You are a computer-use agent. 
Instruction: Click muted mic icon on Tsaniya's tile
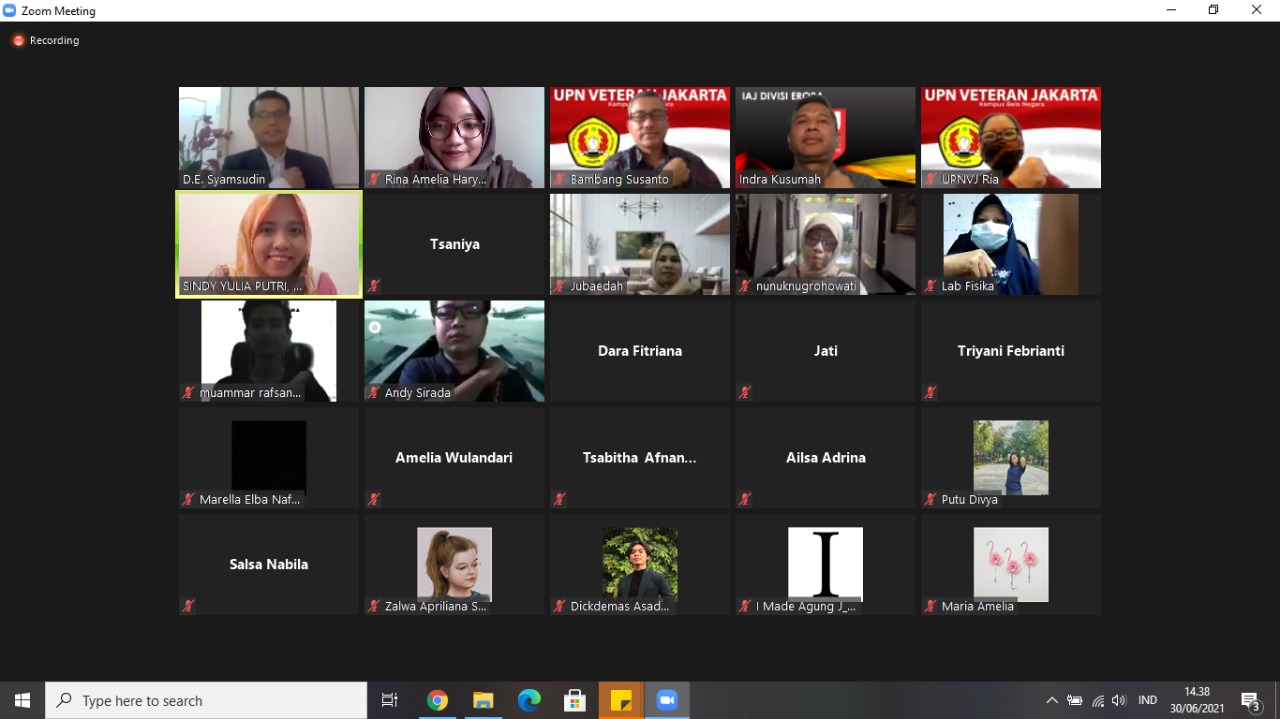(374, 286)
